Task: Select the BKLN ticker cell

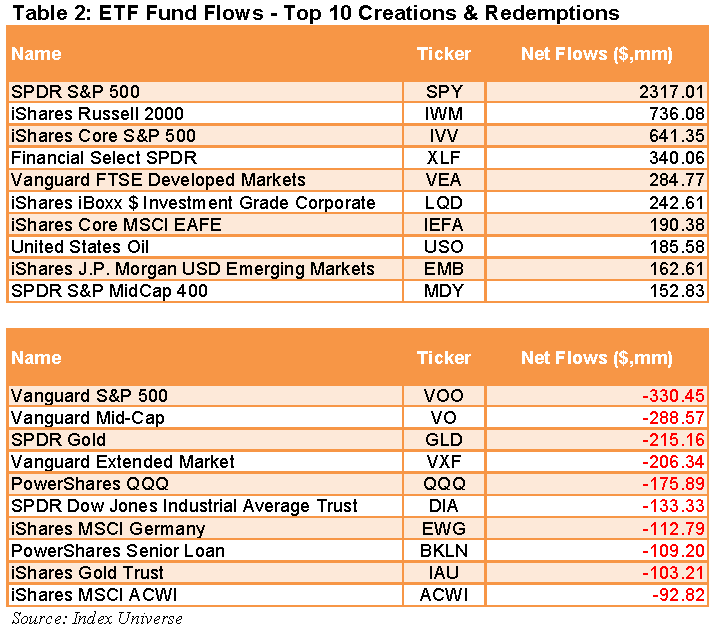Action: pos(443,550)
